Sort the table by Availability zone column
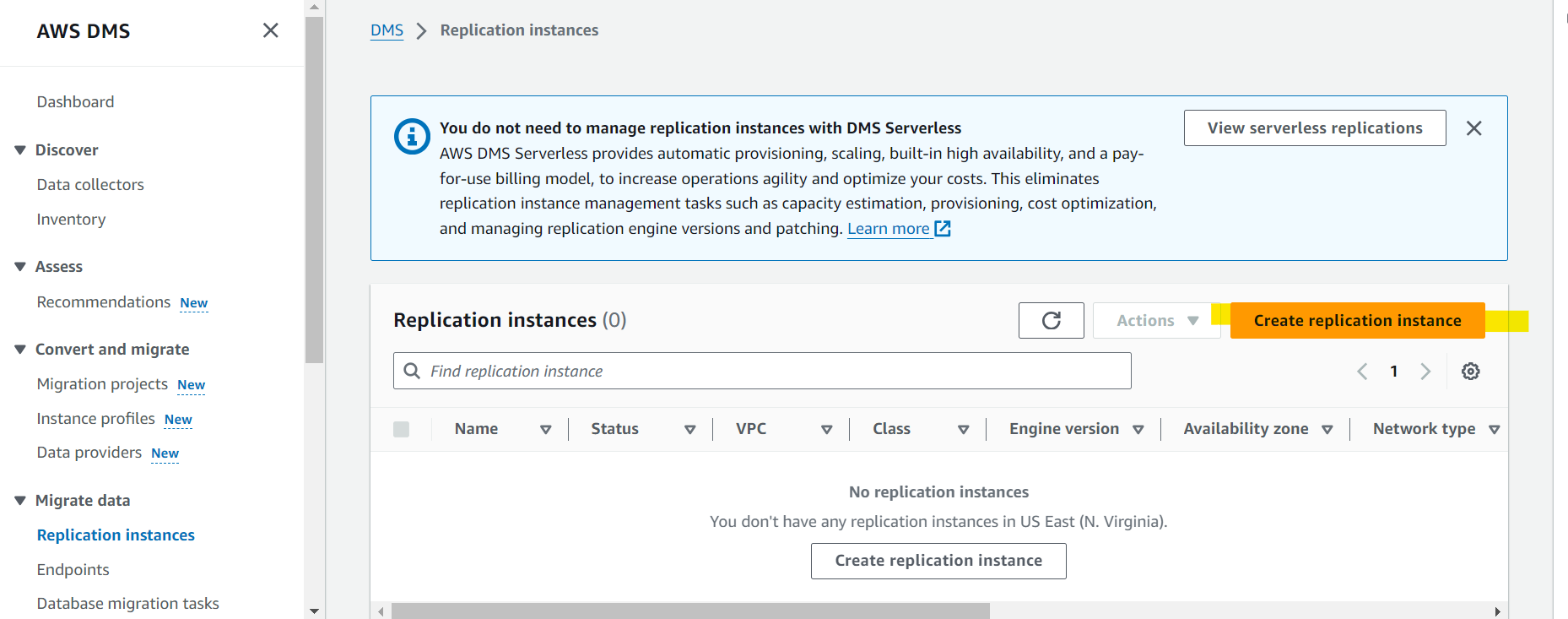Viewport: 1568px width, 619px height. click(1327, 429)
